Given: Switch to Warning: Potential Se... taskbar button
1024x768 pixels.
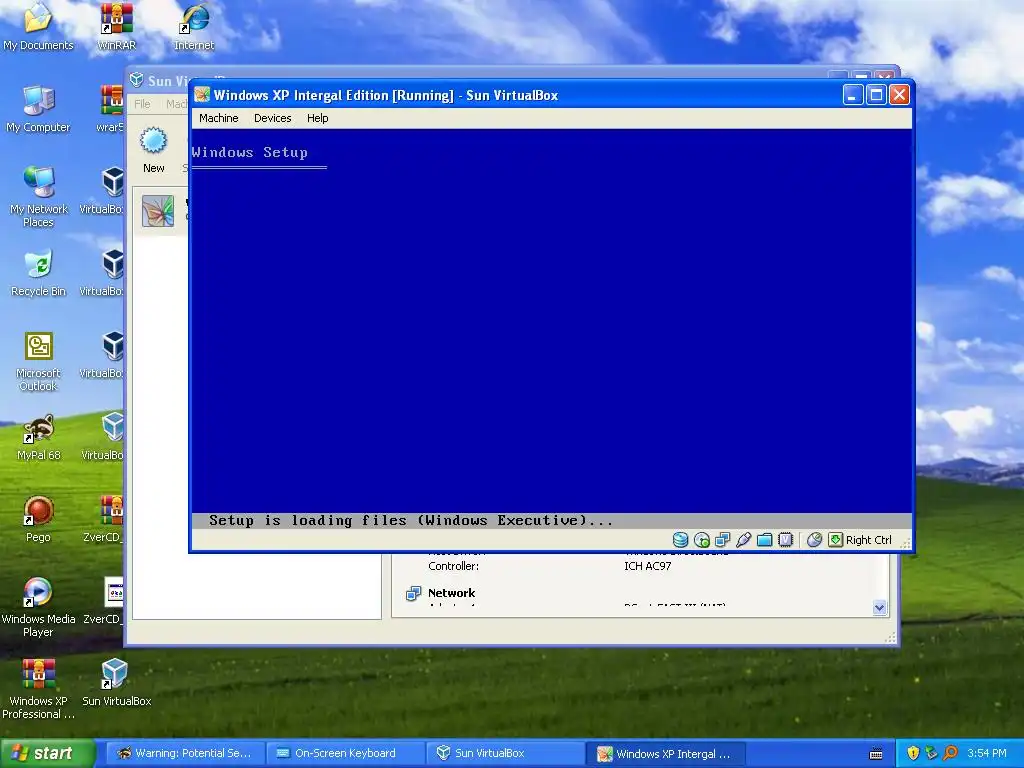Looking at the screenshot, I should (x=185, y=753).
